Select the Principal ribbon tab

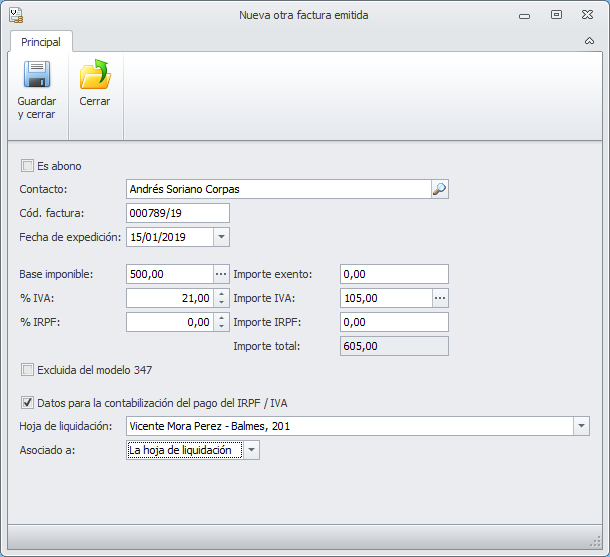(x=41, y=42)
